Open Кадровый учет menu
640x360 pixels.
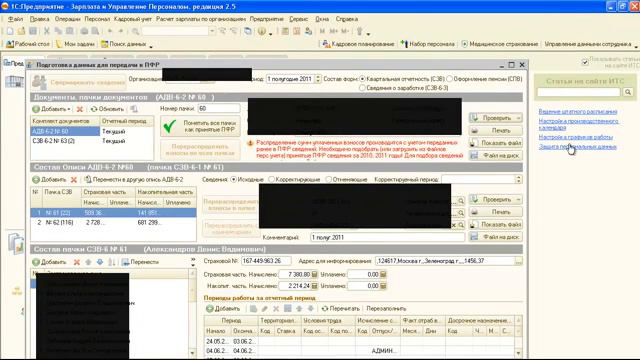pos(133,19)
